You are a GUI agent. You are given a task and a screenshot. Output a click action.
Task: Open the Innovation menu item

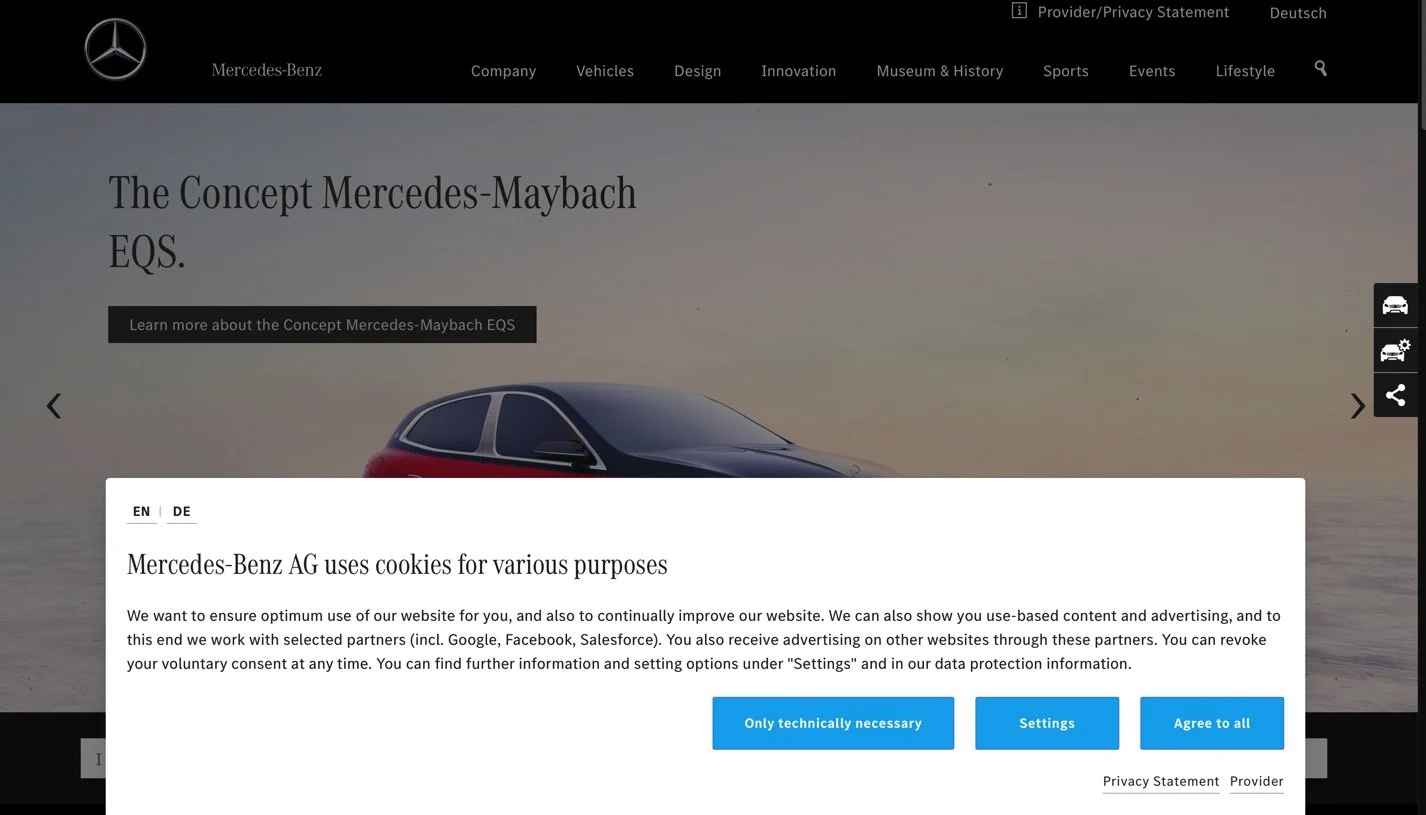[798, 71]
